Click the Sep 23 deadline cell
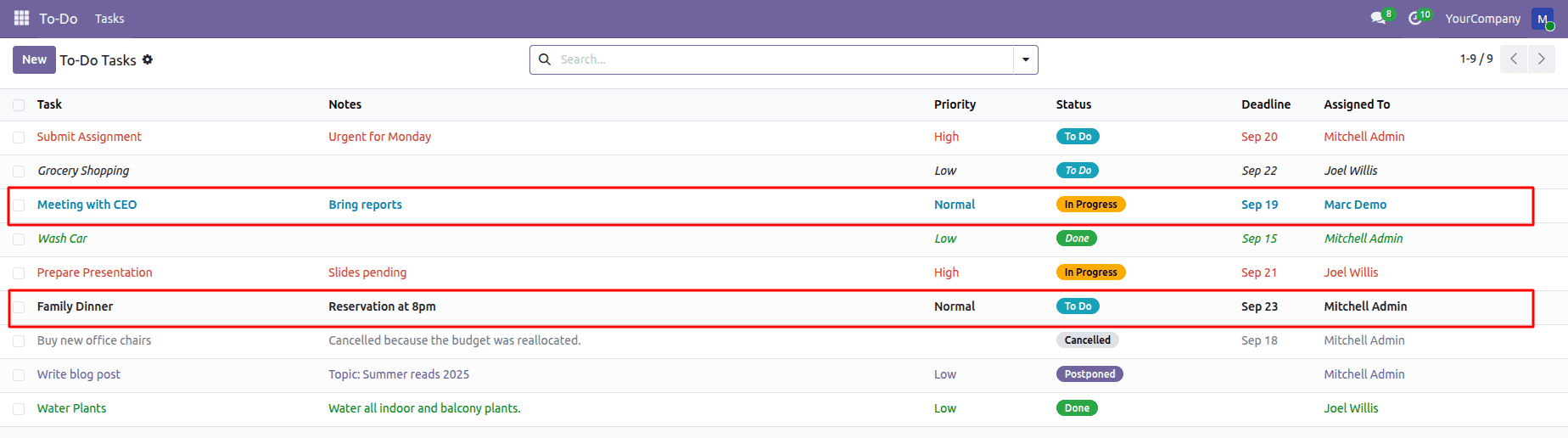 (x=1259, y=306)
